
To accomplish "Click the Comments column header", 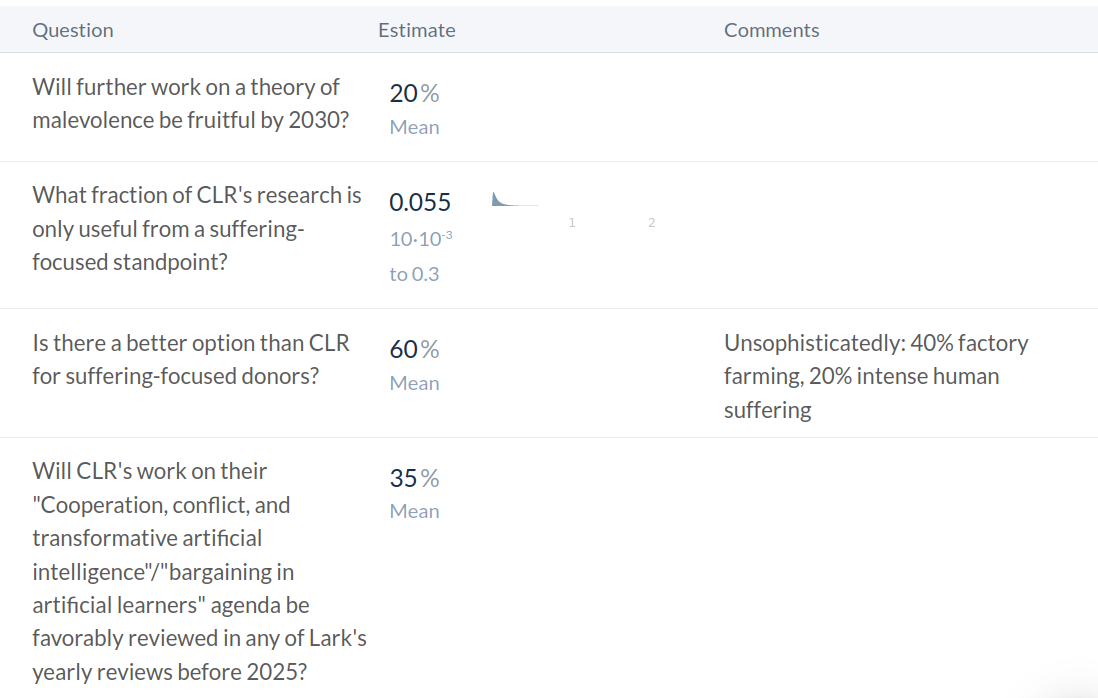I will tap(771, 30).
